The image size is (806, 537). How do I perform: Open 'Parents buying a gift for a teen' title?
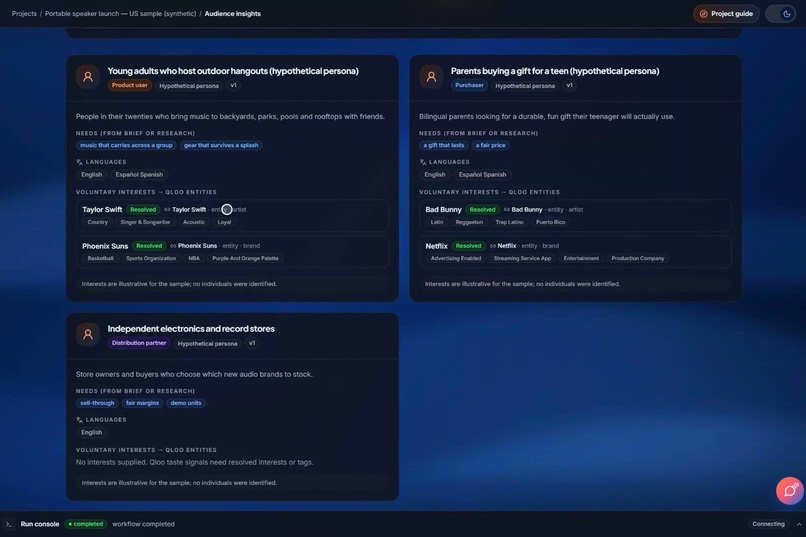tap(555, 71)
